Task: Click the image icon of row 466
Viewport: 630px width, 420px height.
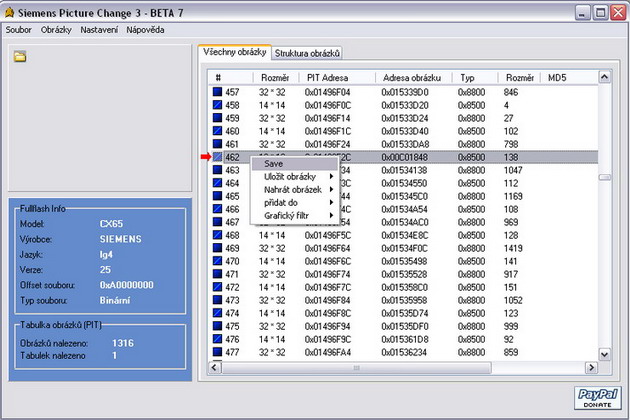Action: (217, 209)
